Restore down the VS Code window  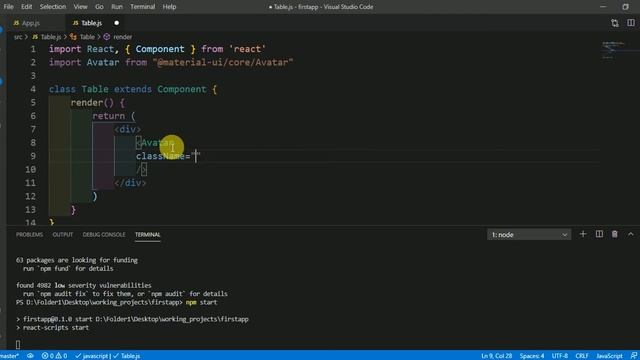point(625,7)
